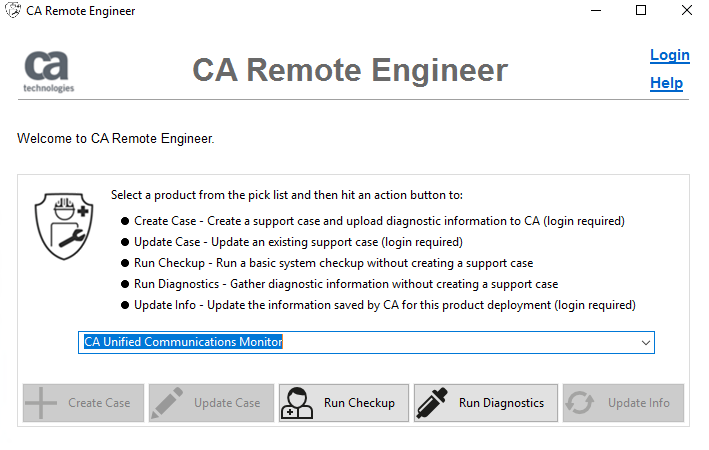Minimize the CA Remote Engineer window

pos(596,11)
